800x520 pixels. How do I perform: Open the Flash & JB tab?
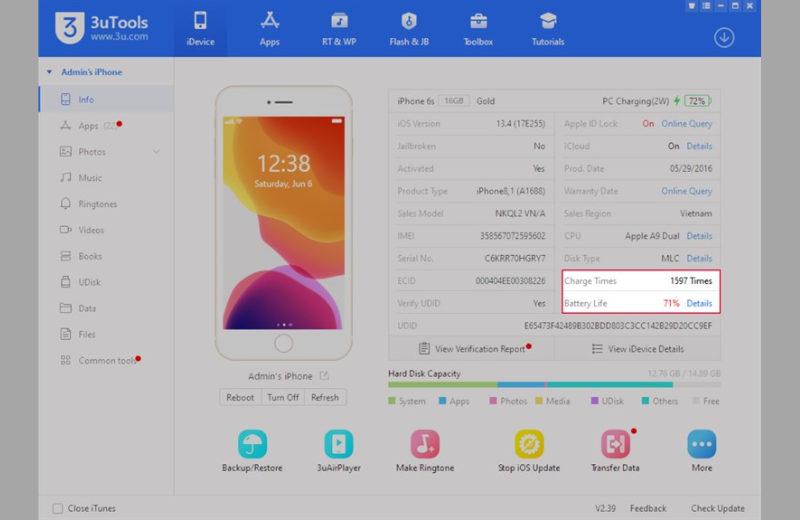click(x=409, y=29)
